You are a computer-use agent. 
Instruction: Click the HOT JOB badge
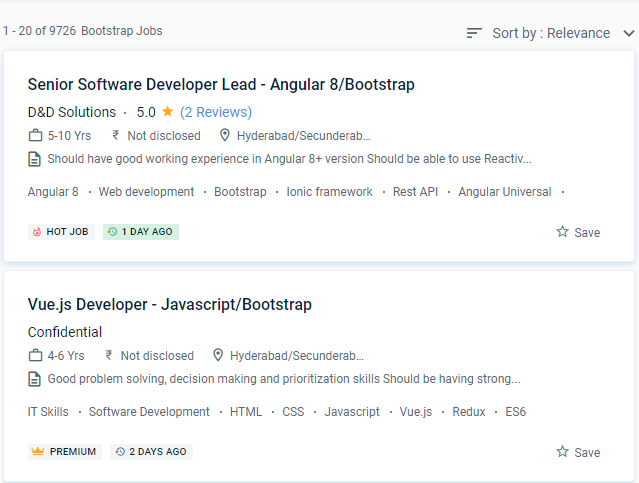point(60,232)
